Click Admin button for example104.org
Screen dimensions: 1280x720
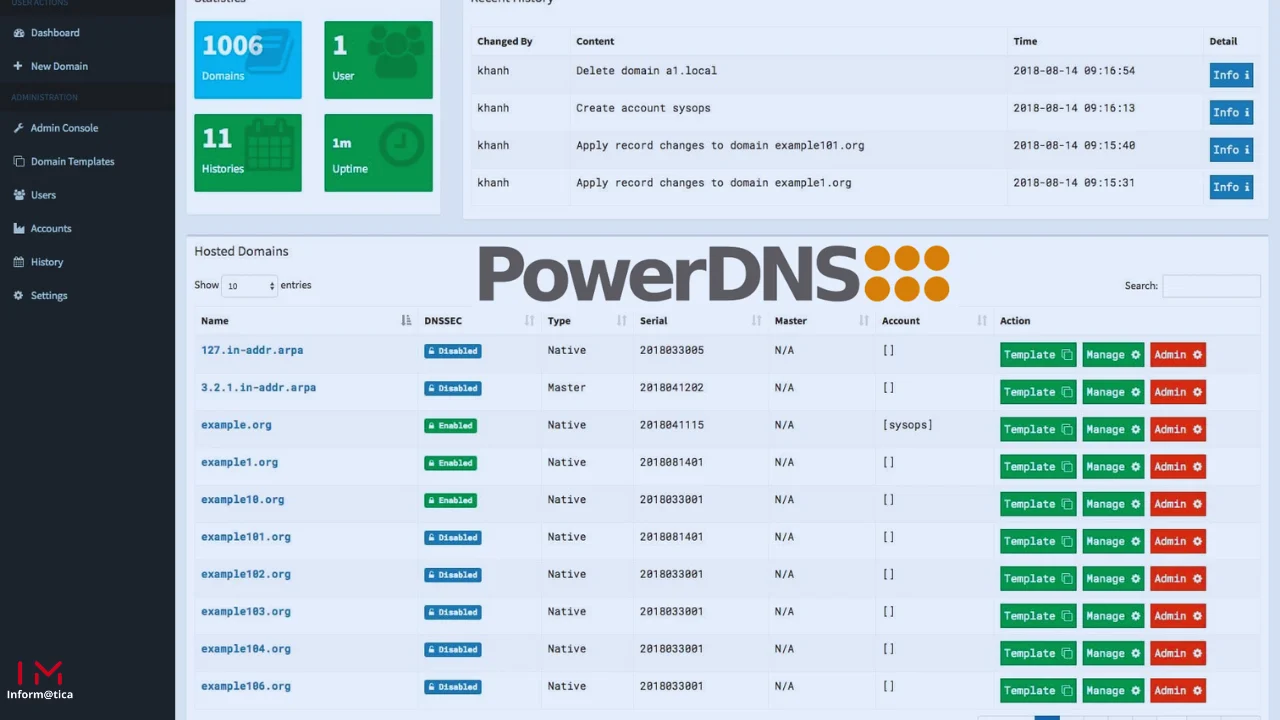(1178, 653)
